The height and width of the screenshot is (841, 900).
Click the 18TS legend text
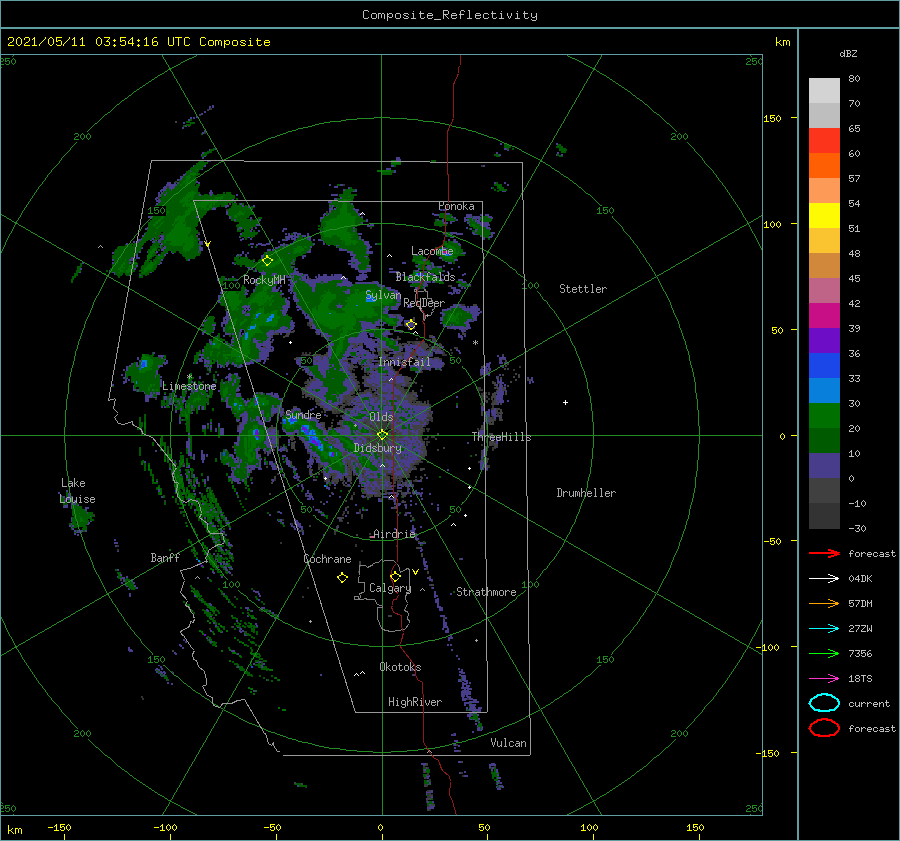click(860, 679)
